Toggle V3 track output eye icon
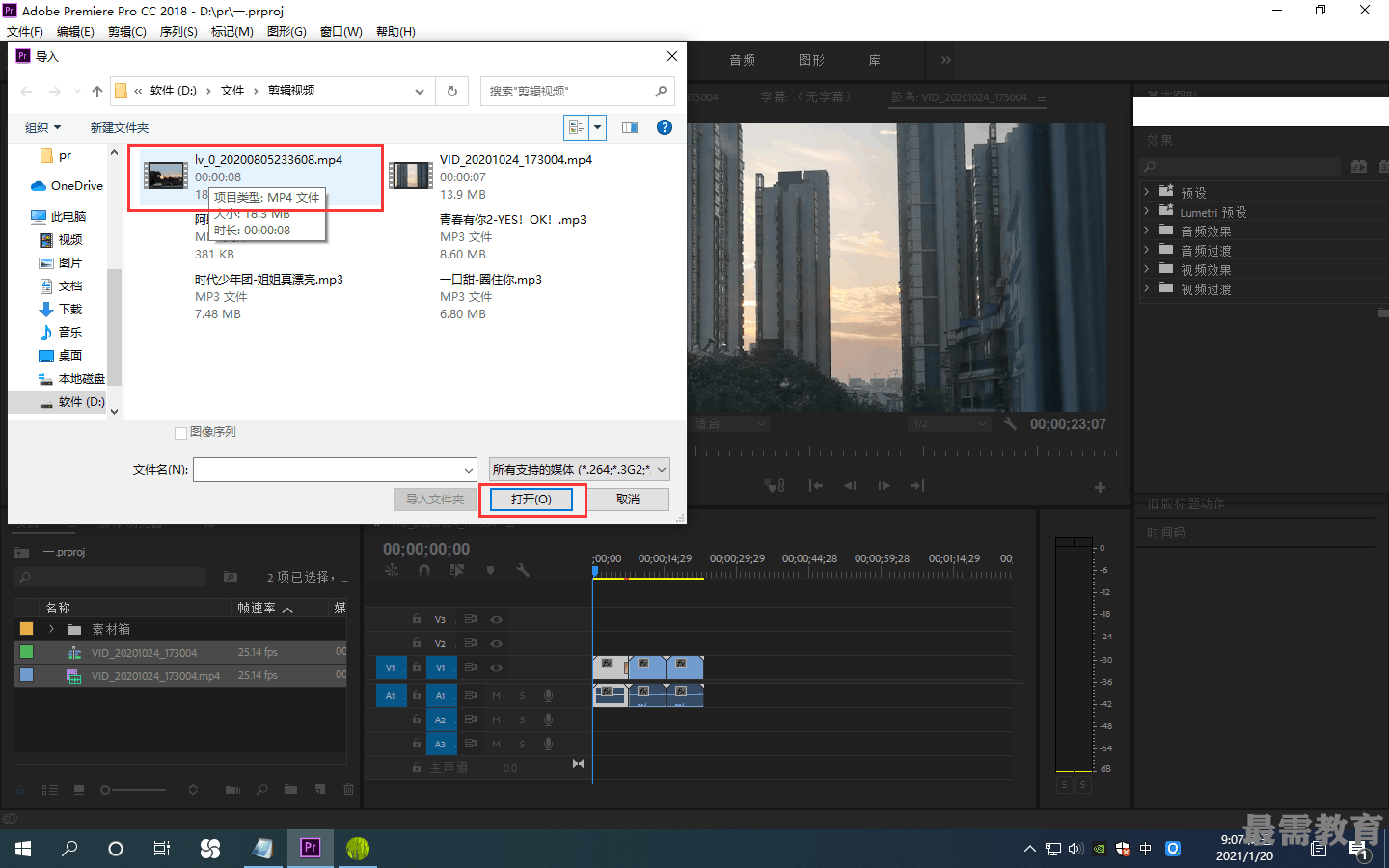Viewport: 1389px width, 868px height. pos(496,619)
